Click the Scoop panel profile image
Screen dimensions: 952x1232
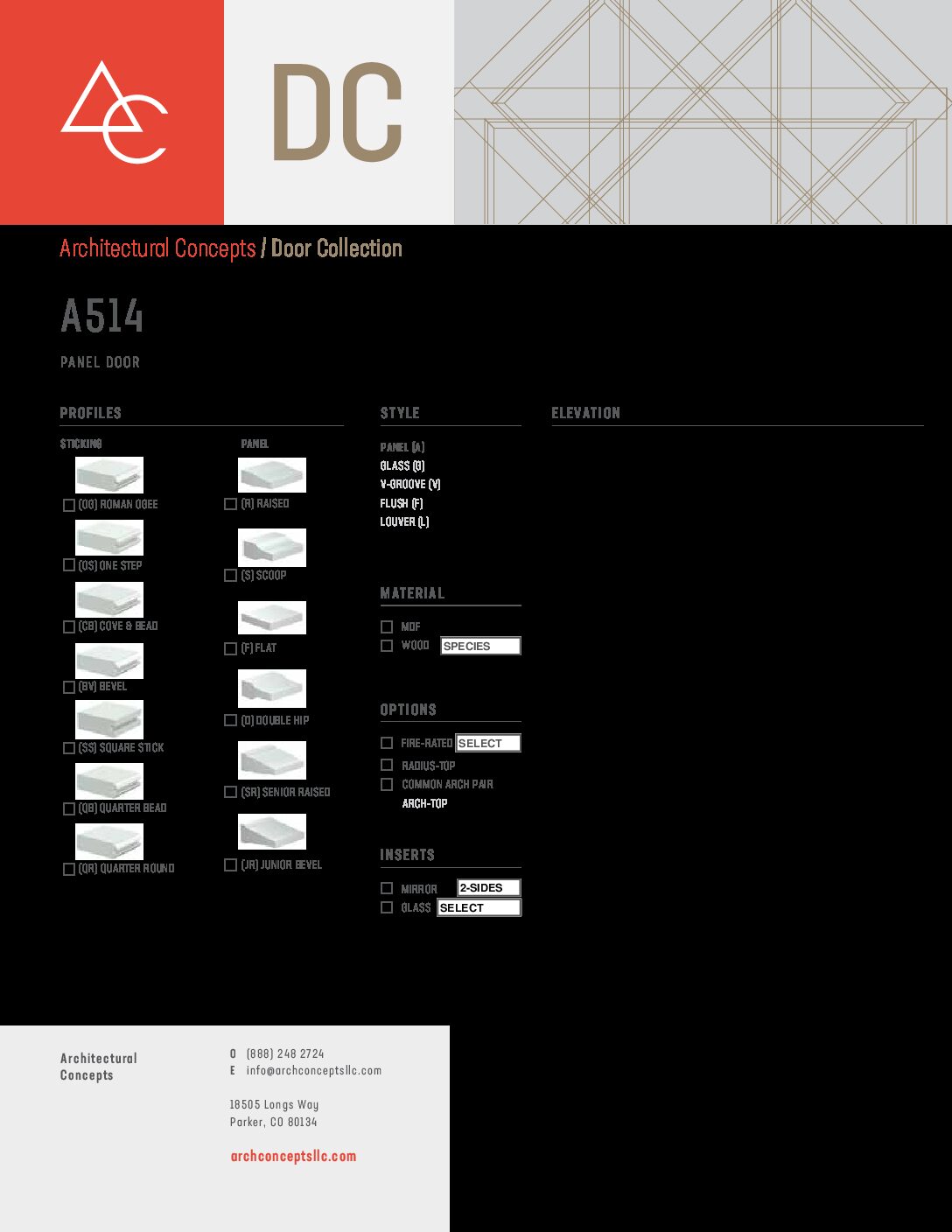[272, 547]
